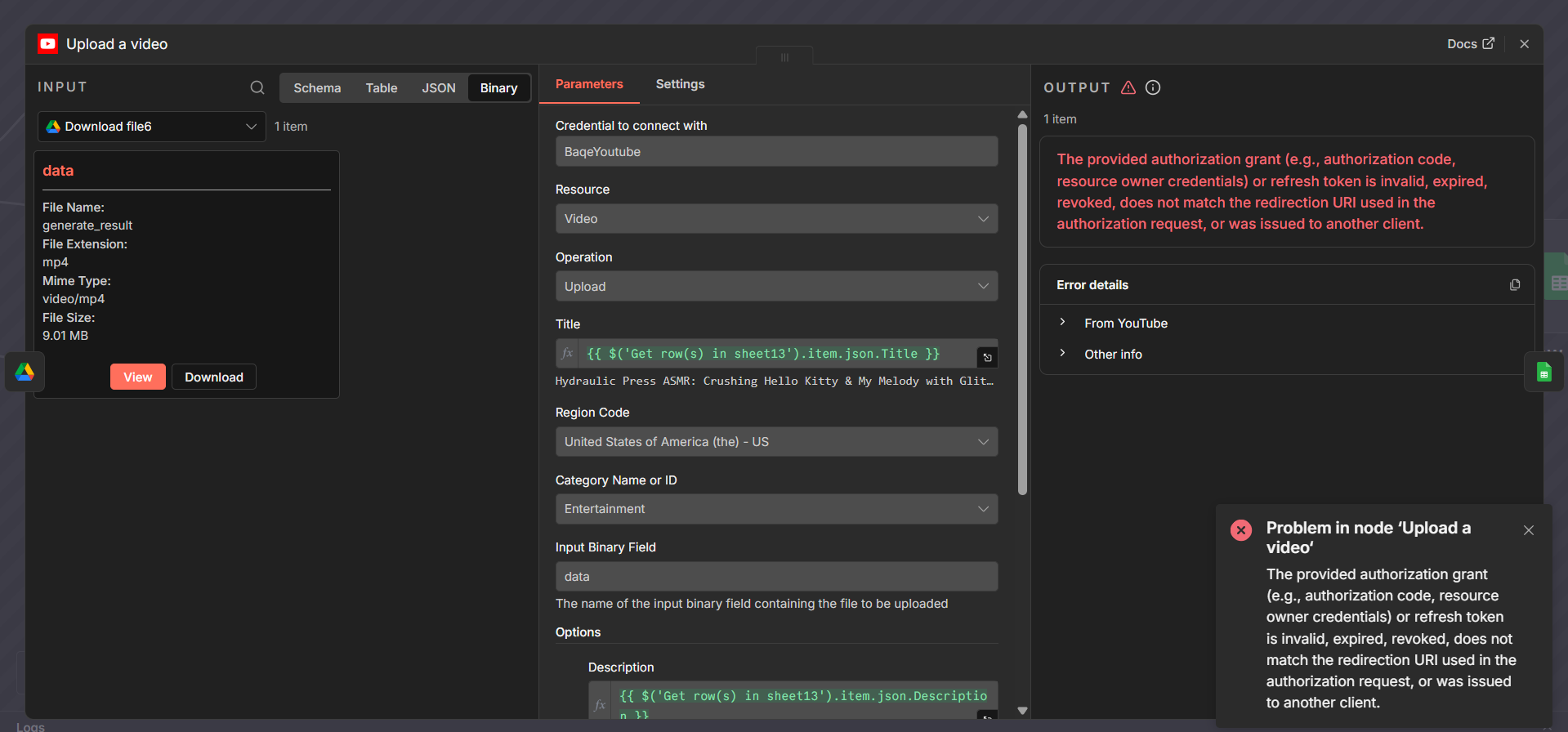1568x732 pixels.
Task: Open the Docs link
Action: 1469,44
